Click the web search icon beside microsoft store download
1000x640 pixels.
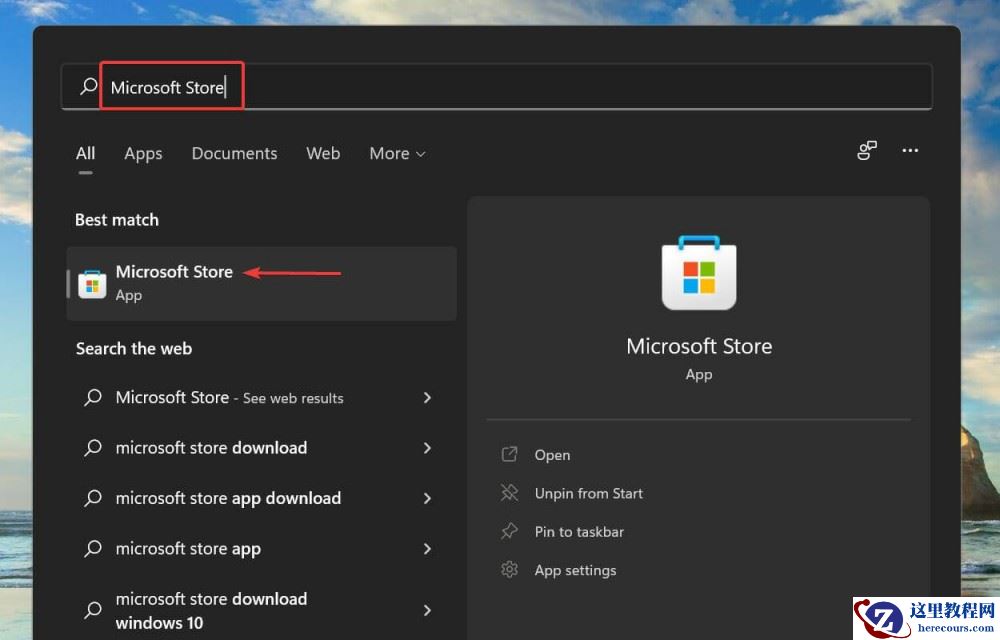tap(92, 448)
